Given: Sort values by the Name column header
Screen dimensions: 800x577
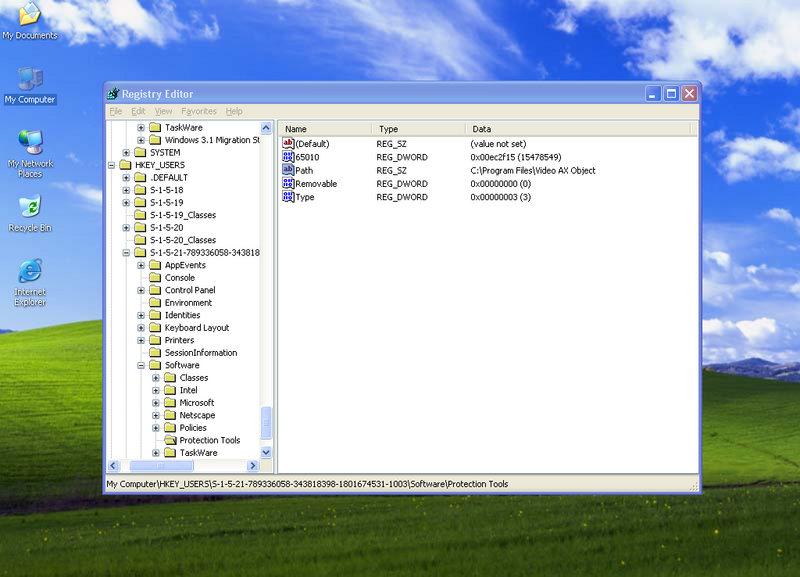Looking at the screenshot, I should [x=326, y=129].
